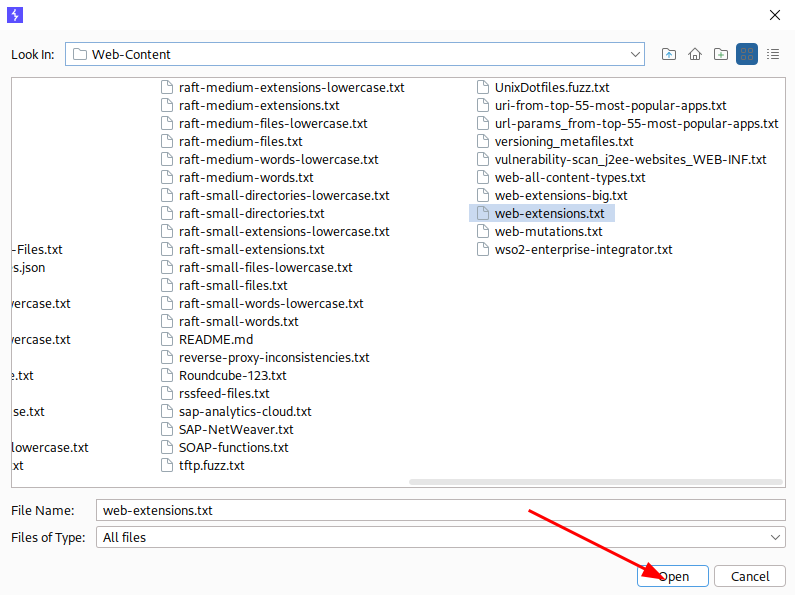The height and width of the screenshot is (595, 795).
Task: Click the file icon beside SAP-NetWeaver.txt
Action: tap(167, 430)
